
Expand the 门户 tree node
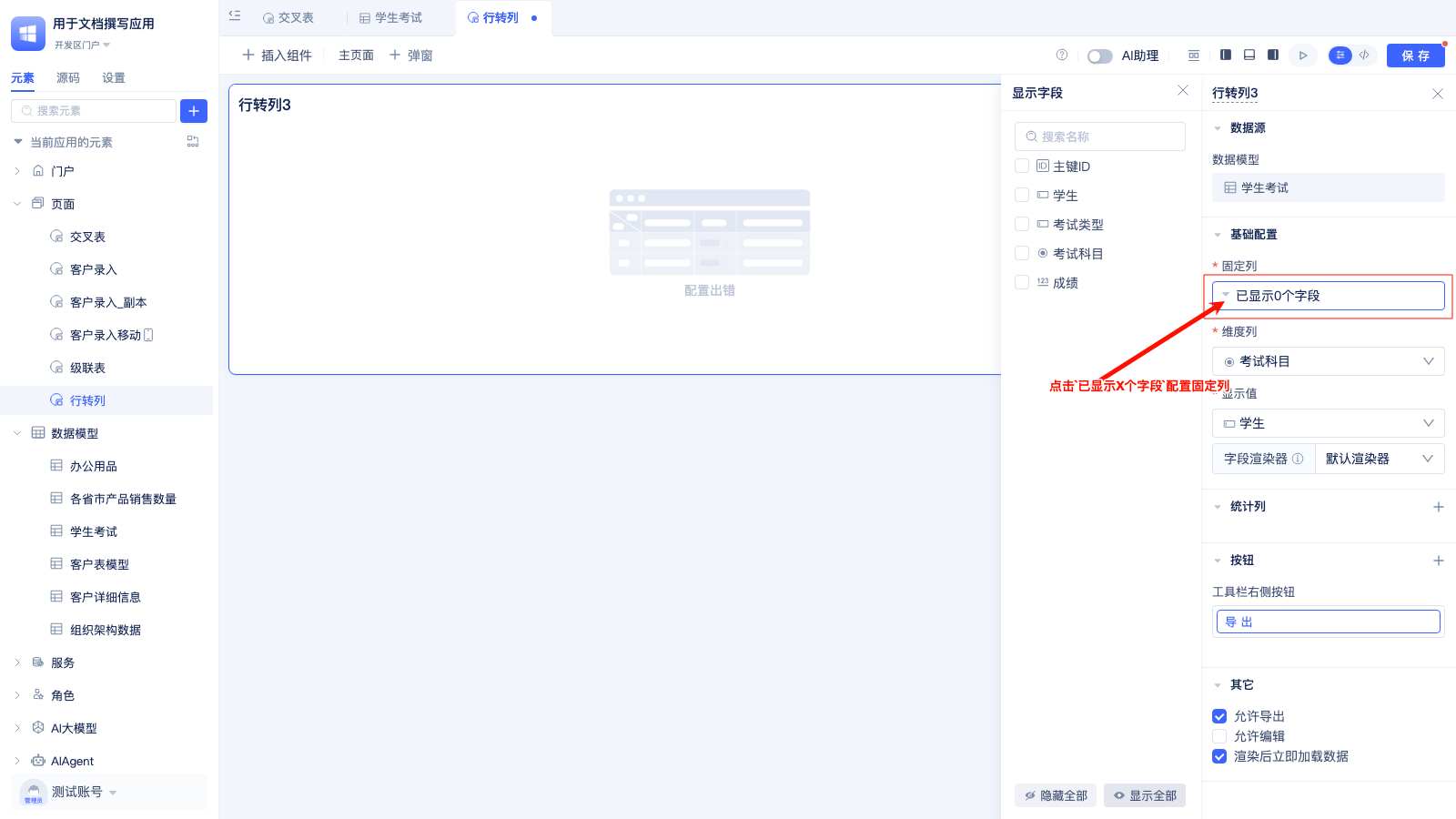pyautogui.click(x=17, y=171)
